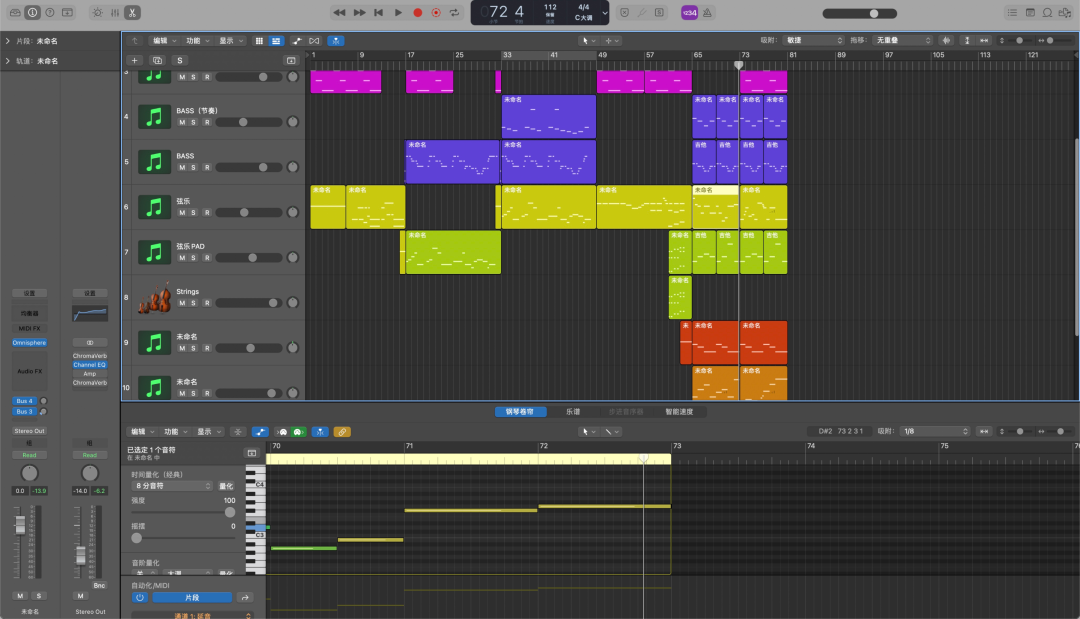Adjust the BASS track volume slider
The height and width of the screenshot is (619, 1080).
[249, 167]
